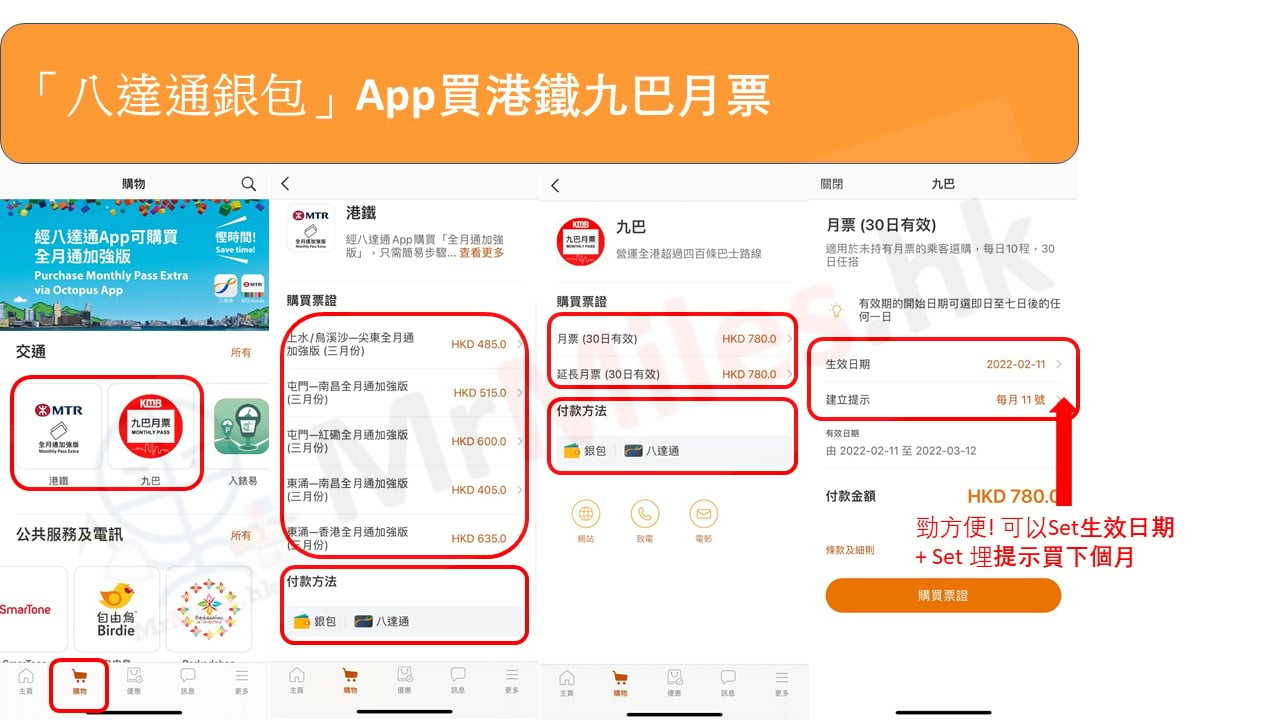
Task: Tap 更多 icon on 九巴 screen
Action: 782,683
